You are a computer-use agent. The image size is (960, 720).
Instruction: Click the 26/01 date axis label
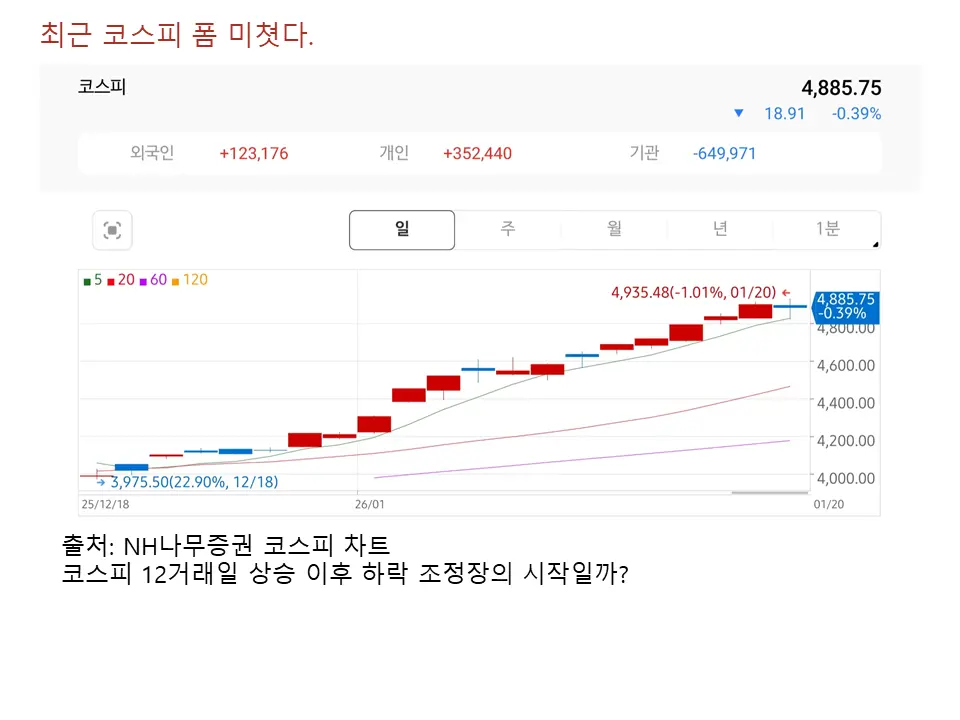click(370, 504)
